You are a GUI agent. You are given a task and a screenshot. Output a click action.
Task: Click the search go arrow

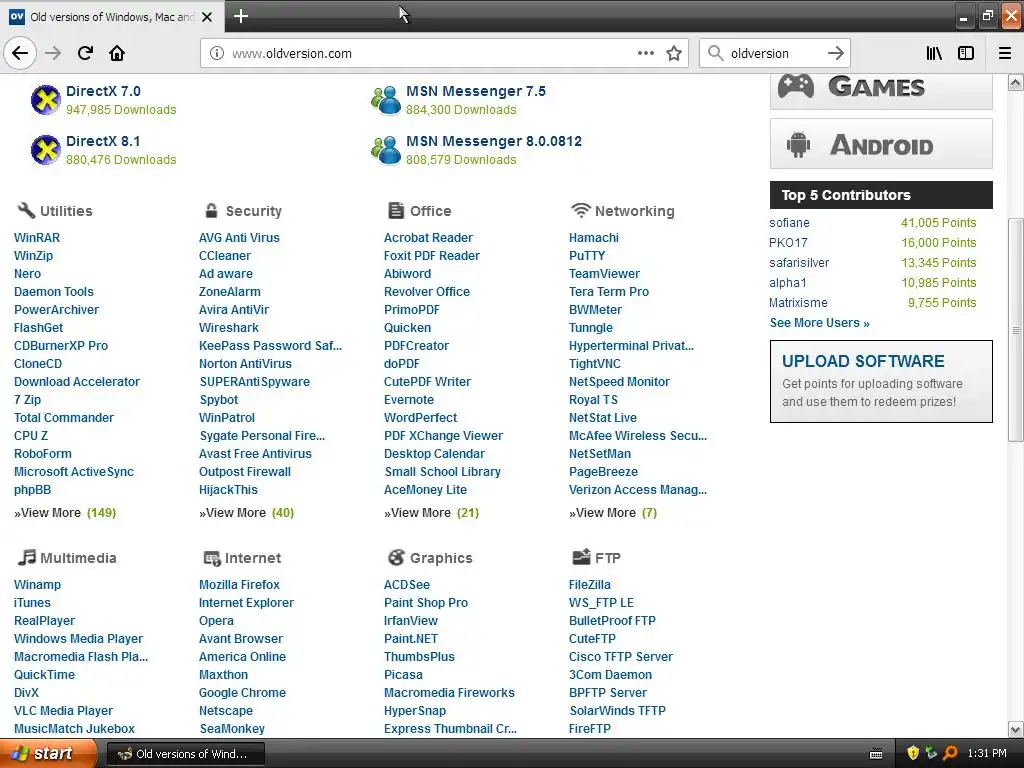[835, 53]
